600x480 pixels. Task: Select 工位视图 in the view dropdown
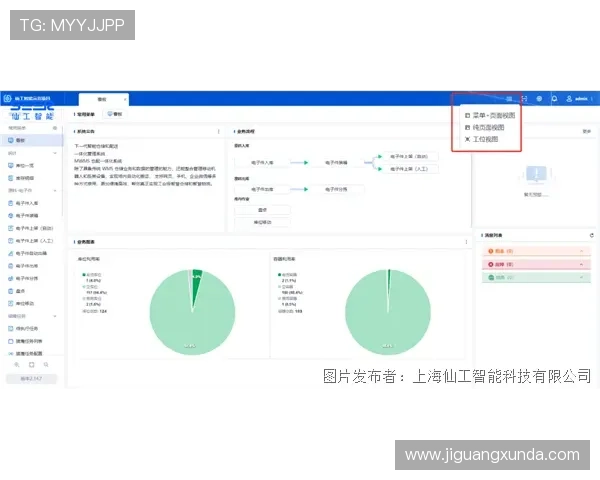(x=481, y=139)
